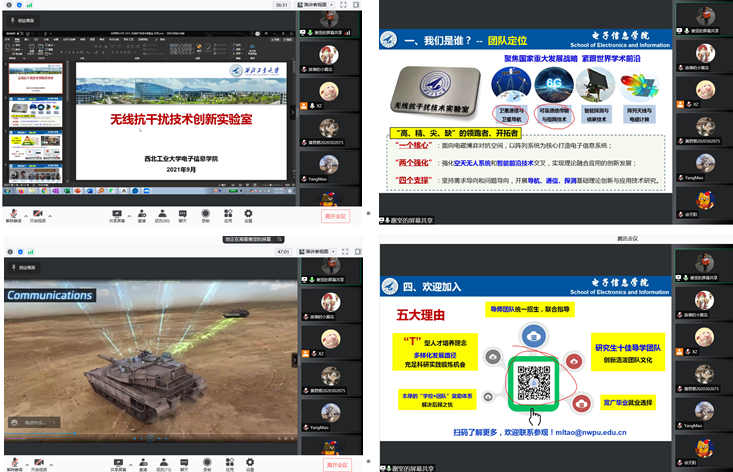Click 离开会议 button in bottom-left meeting window
Viewport: 733px width, 472px height.
337,464
